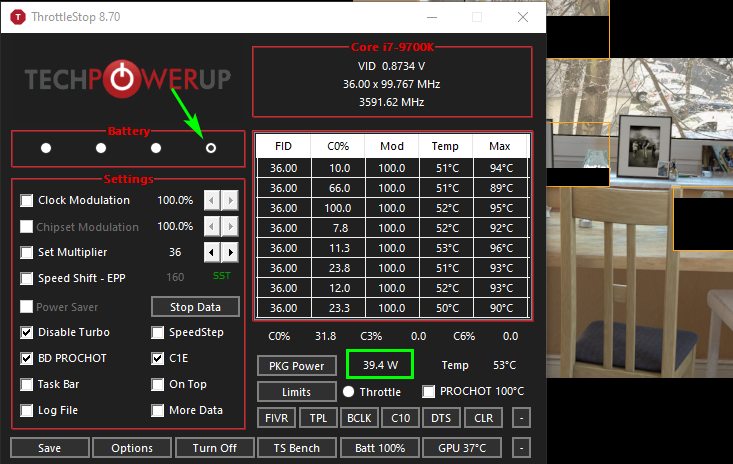Increase Set Multiplier with right arrow
This screenshot has width=733, height=464.
pos(230,252)
